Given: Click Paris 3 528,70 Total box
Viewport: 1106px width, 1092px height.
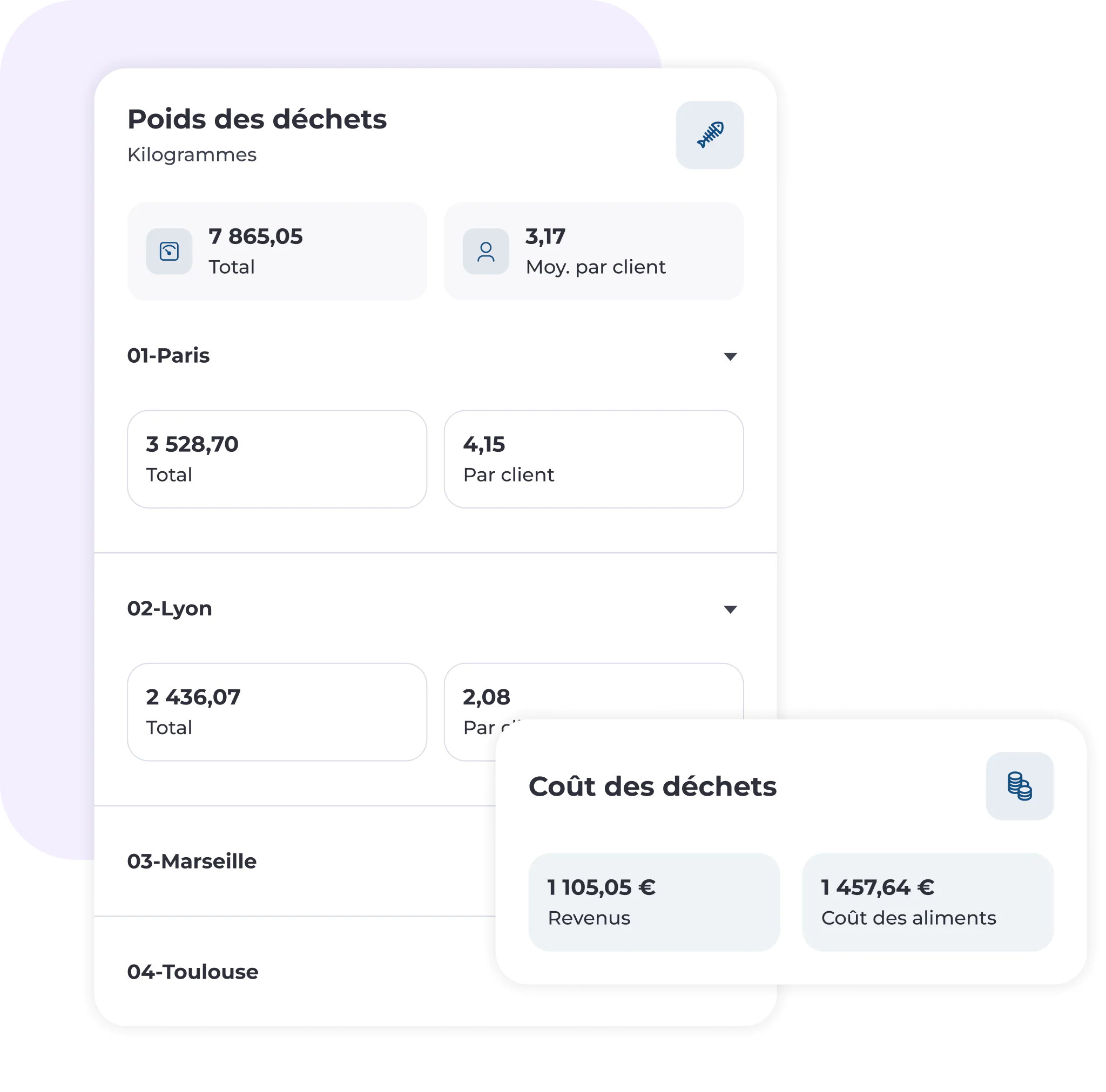Looking at the screenshot, I should 277,459.
